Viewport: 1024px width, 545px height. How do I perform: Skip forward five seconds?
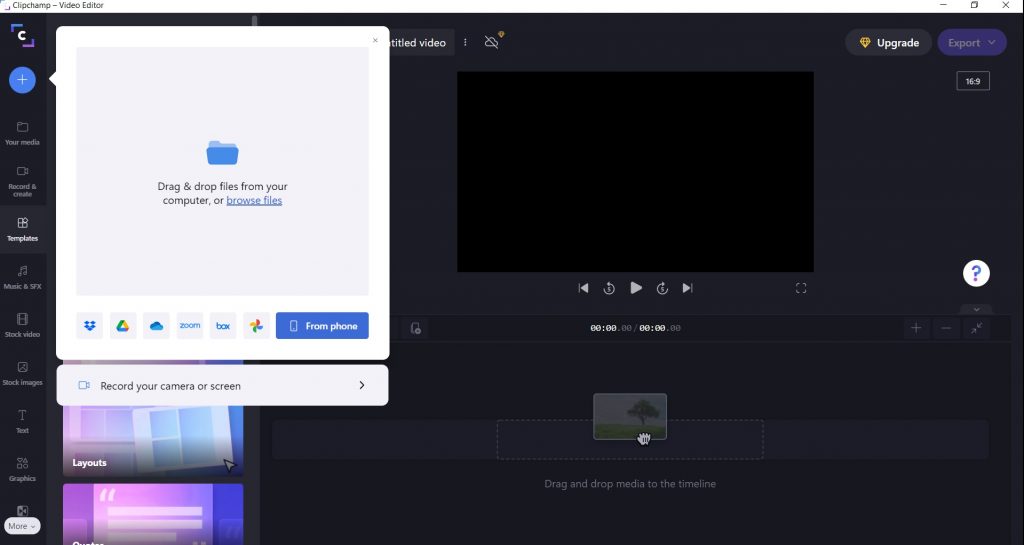coord(662,288)
